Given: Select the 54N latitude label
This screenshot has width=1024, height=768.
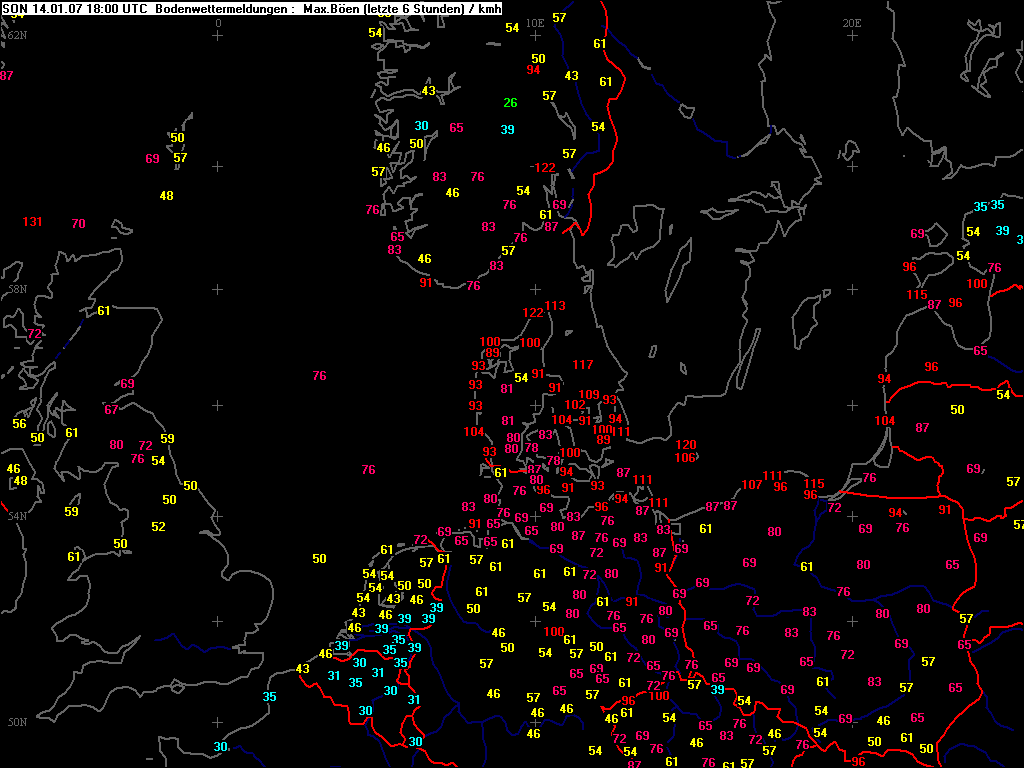Looking at the screenshot, I should pos(16,516).
